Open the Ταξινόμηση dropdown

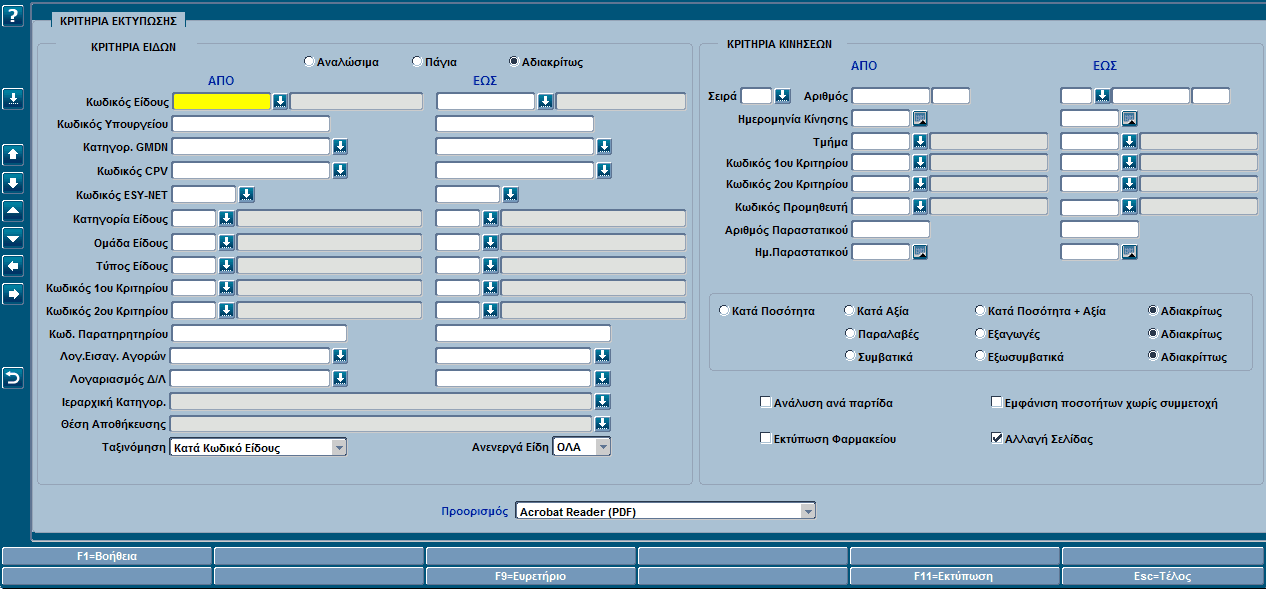(x=258, y=448)
